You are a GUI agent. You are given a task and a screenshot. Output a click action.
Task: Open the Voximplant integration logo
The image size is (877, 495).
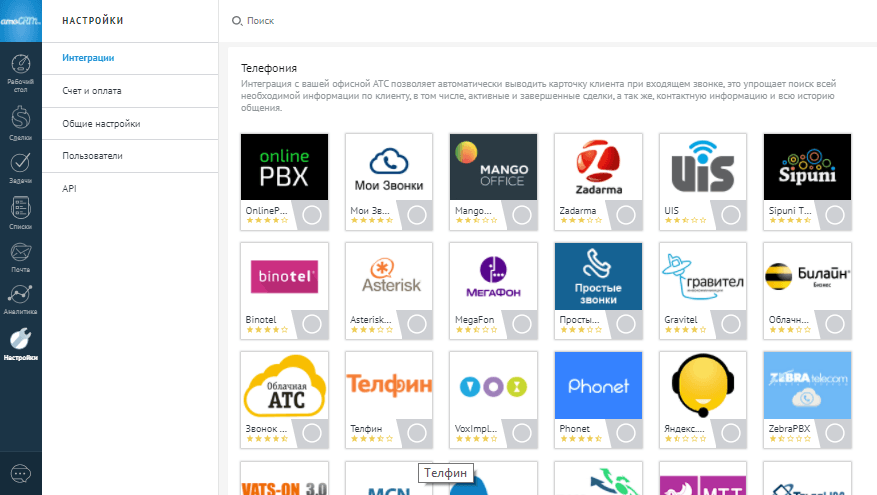click(x=493, y=385)
